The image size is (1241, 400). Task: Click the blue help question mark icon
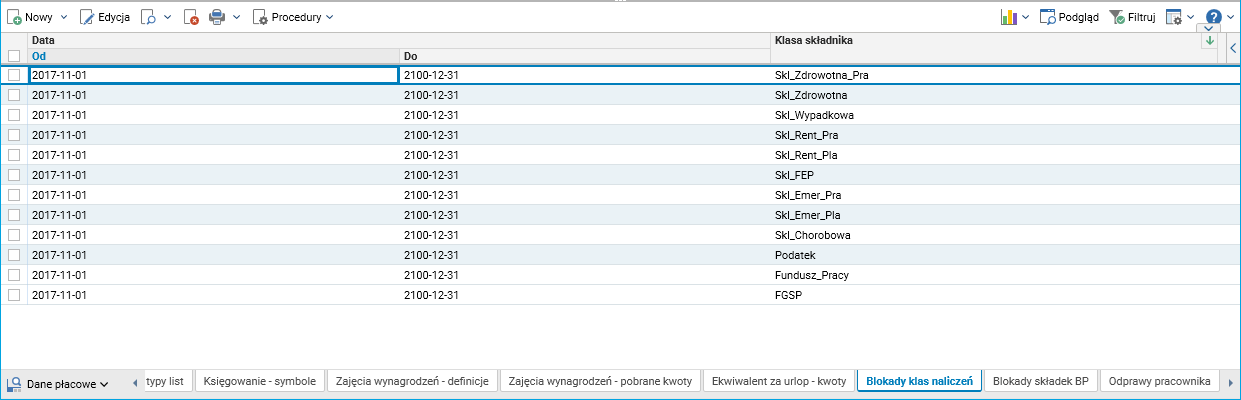1213,17
